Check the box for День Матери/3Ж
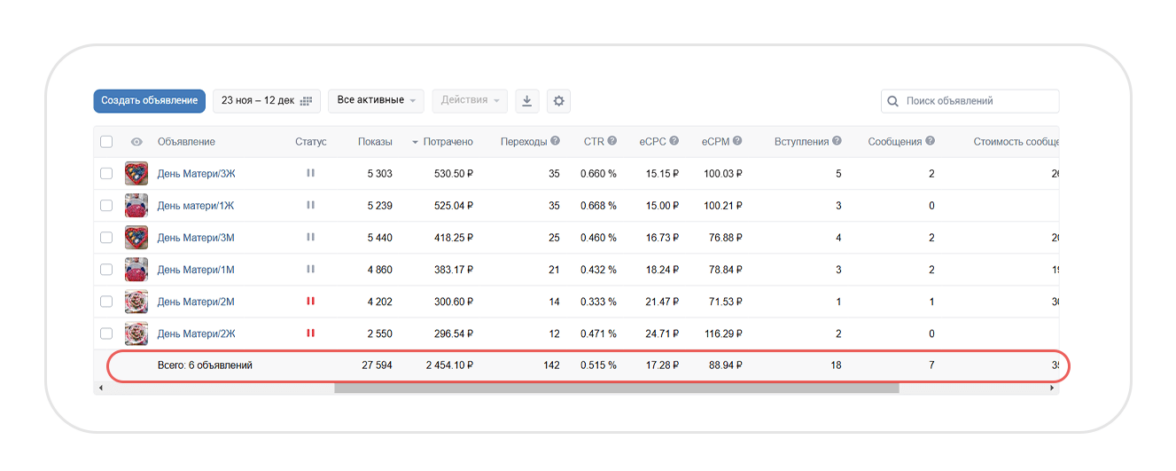 [x=107, y=174]
